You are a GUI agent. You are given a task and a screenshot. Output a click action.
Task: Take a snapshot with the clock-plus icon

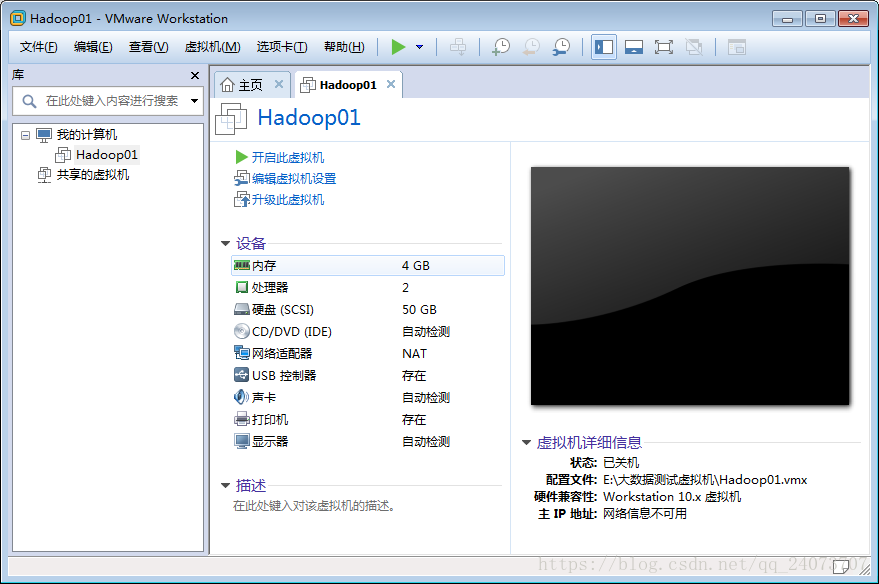tap(501, 47)
